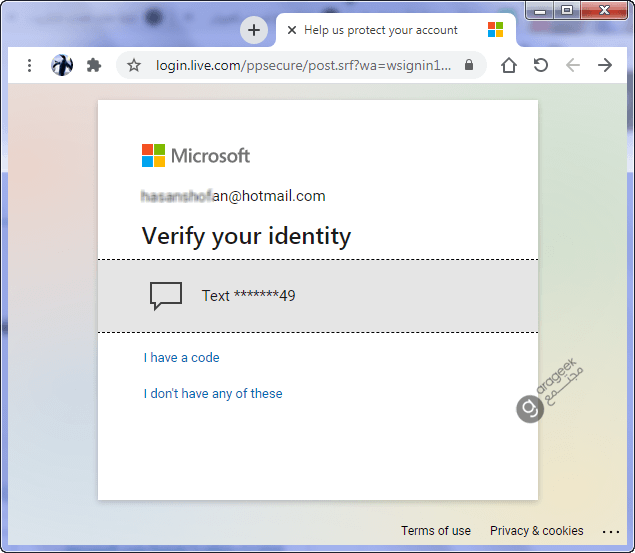The width and height of the screenshot is (635, 553).
Task: Click the padlock site info icon
Action: (469, 65)
